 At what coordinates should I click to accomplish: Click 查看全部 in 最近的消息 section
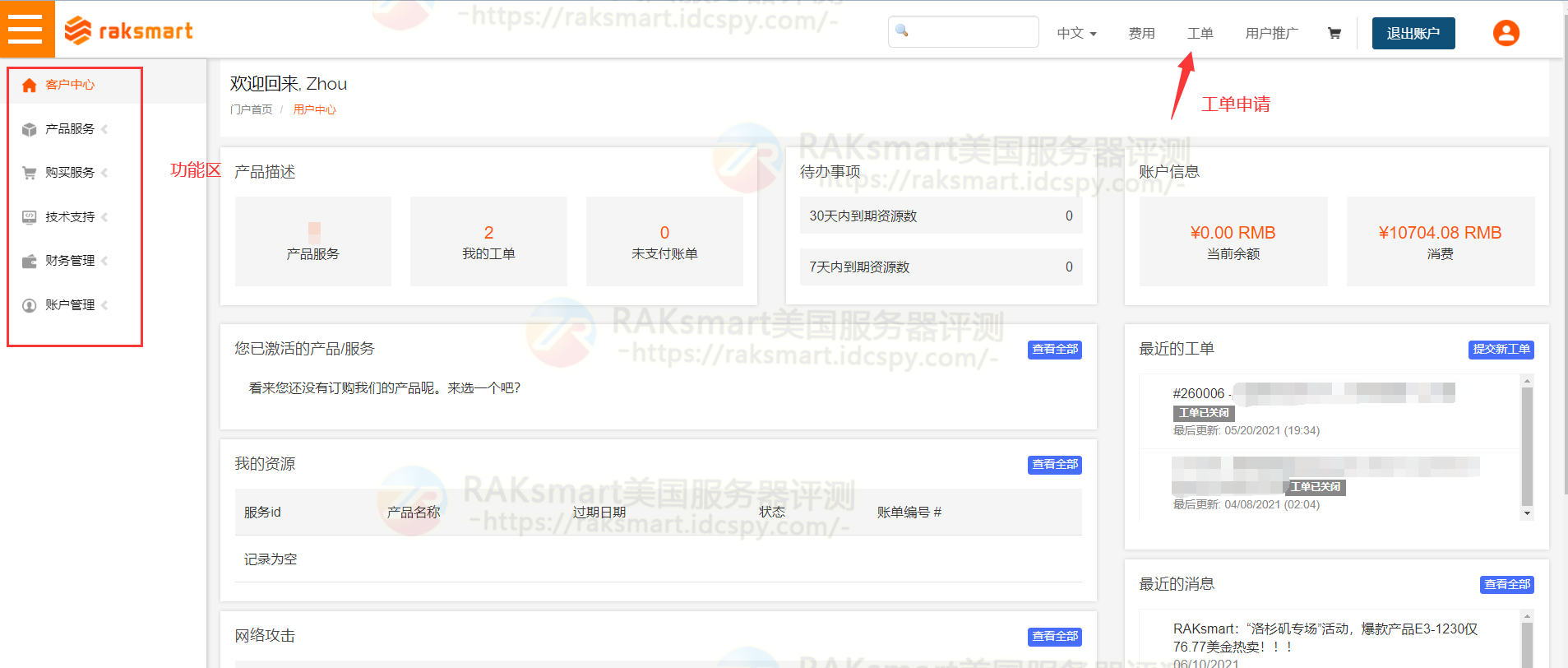pos(1507,585)
